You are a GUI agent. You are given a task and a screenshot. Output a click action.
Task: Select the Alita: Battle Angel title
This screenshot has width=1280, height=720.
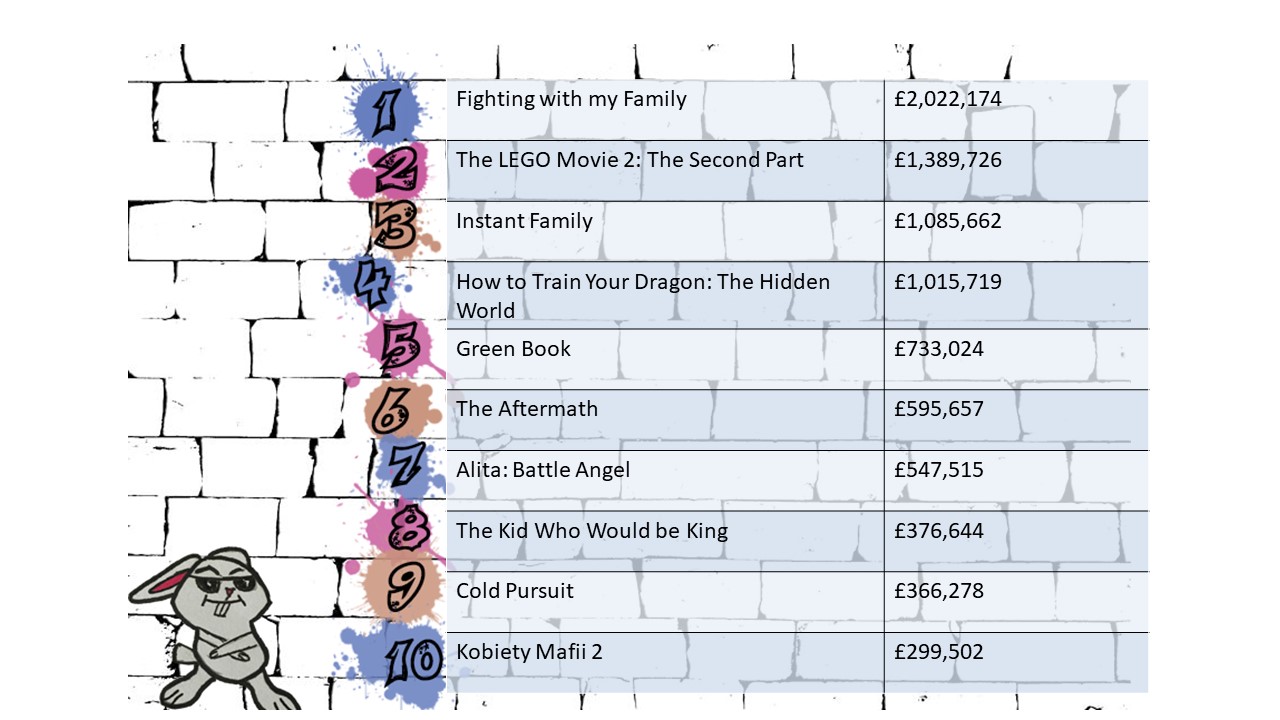coord(543,470)
